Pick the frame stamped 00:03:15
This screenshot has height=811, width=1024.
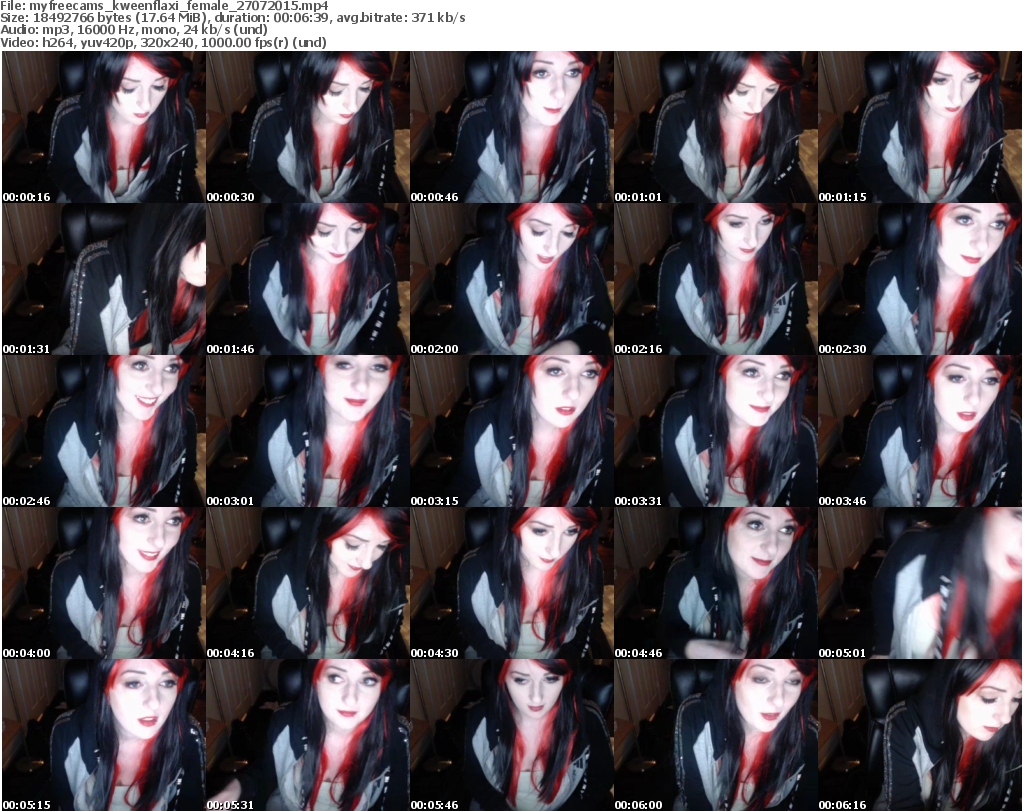pyautogui.click(x=512, y=432)
